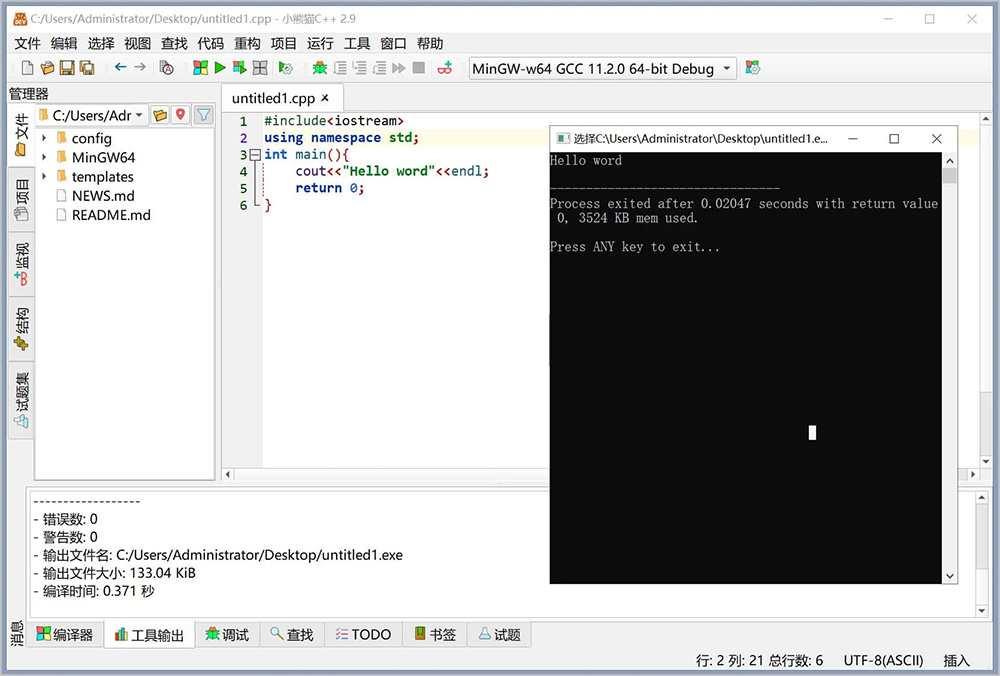The image size is (1000, 676).
Task: Click the add watch glasses icon
Action: pos(446,68)
